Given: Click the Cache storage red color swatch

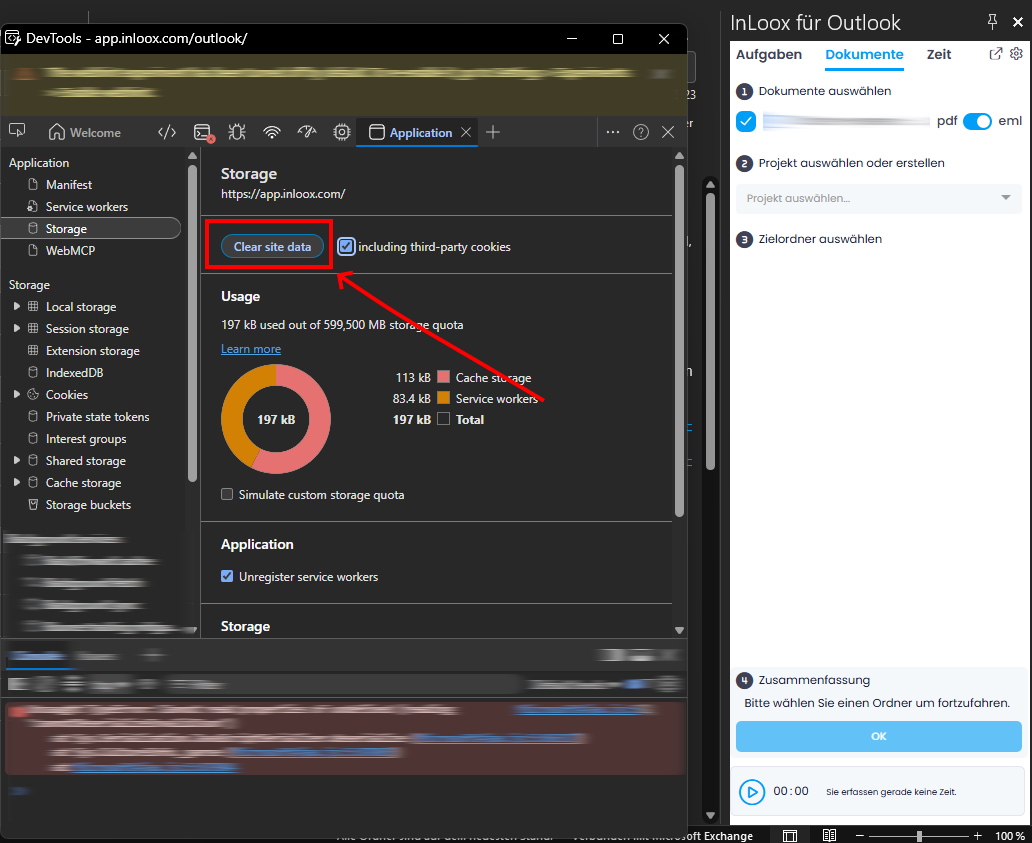Looking at the screenshot, I should pyautogui.click(x=444, y=377).
